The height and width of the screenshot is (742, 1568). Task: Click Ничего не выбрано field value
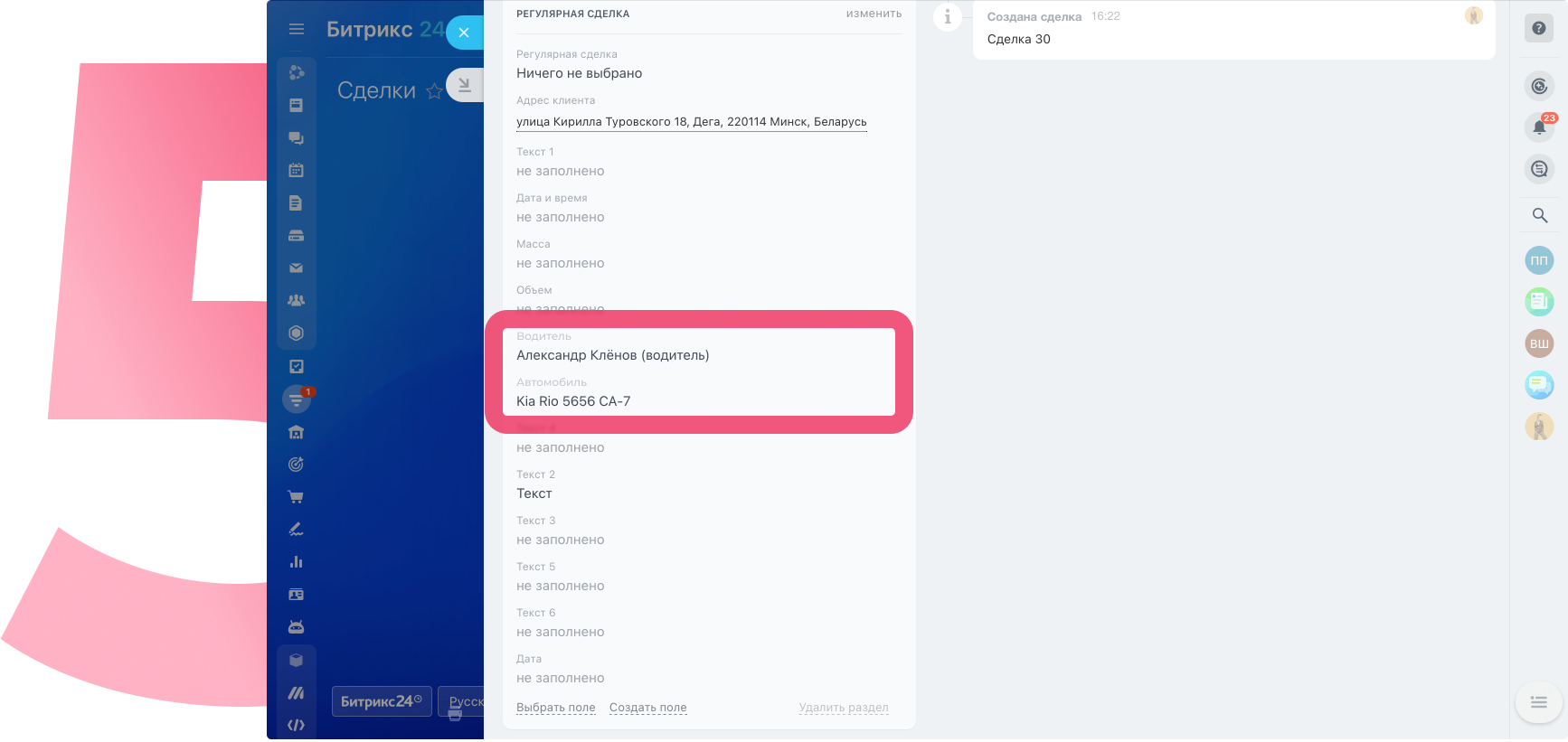click(580, 73)
